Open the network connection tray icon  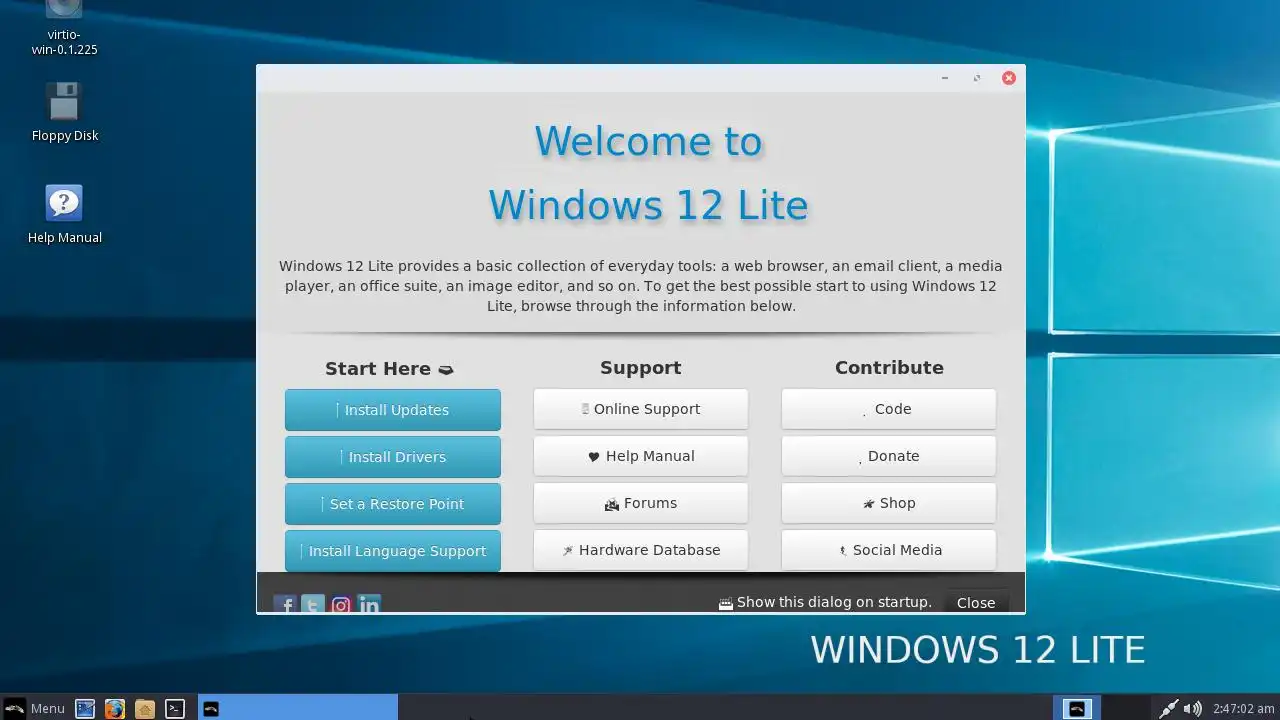click(1168, 708)
